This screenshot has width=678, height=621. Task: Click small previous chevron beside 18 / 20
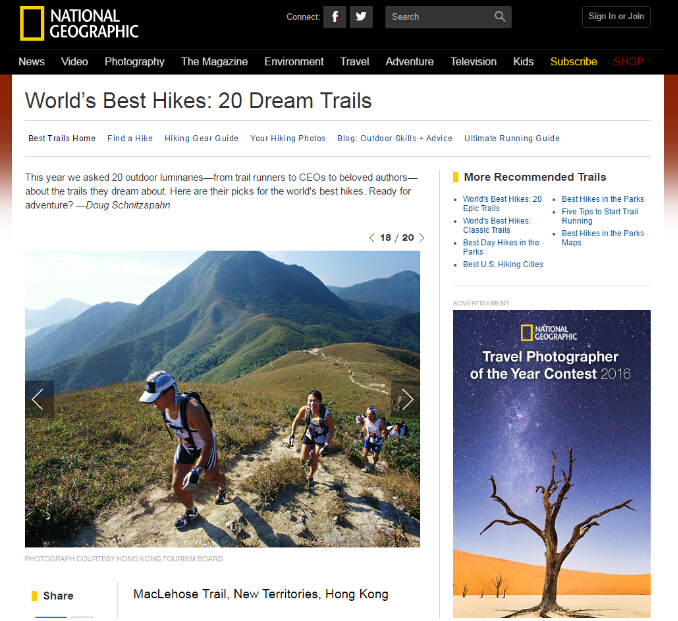click(371, 238)
